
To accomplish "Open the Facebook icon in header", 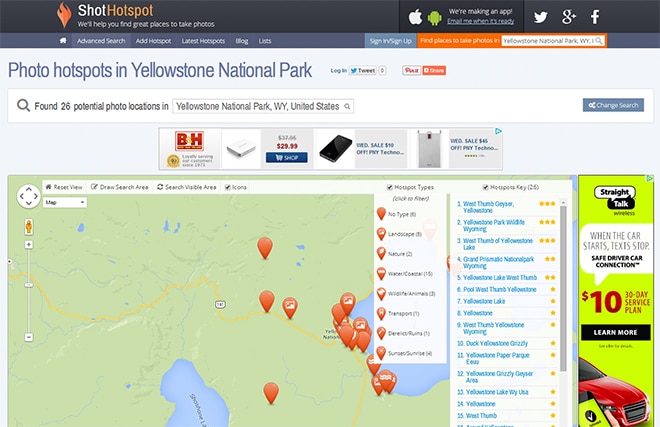I will (x=595, y=17).
